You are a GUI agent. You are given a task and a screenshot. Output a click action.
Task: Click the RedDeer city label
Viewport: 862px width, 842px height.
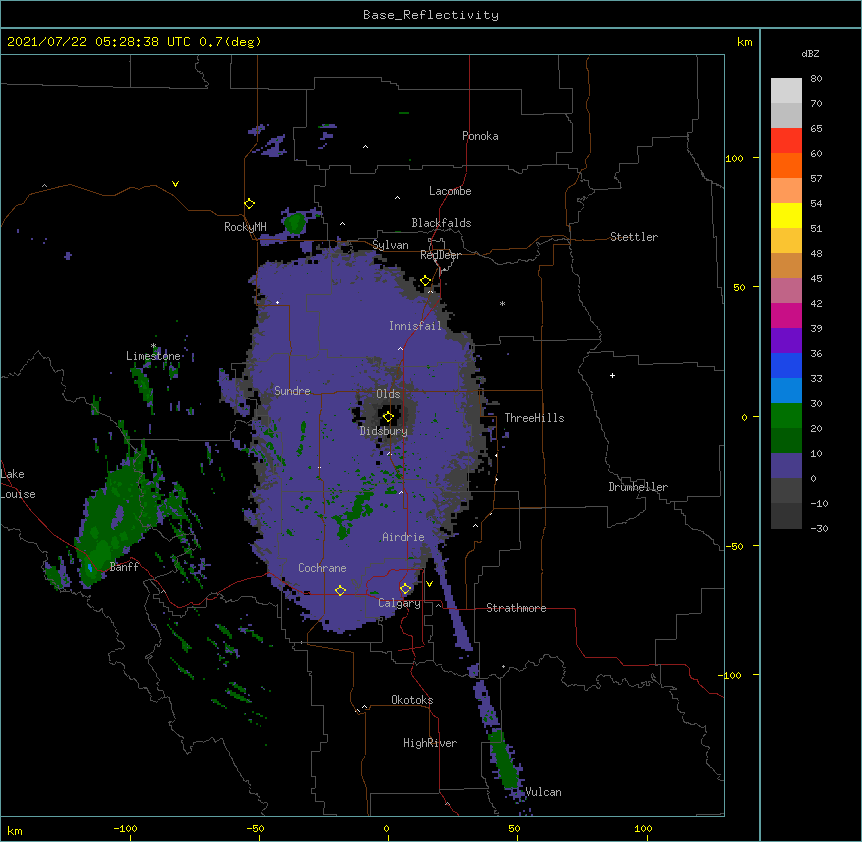point(440,255)
